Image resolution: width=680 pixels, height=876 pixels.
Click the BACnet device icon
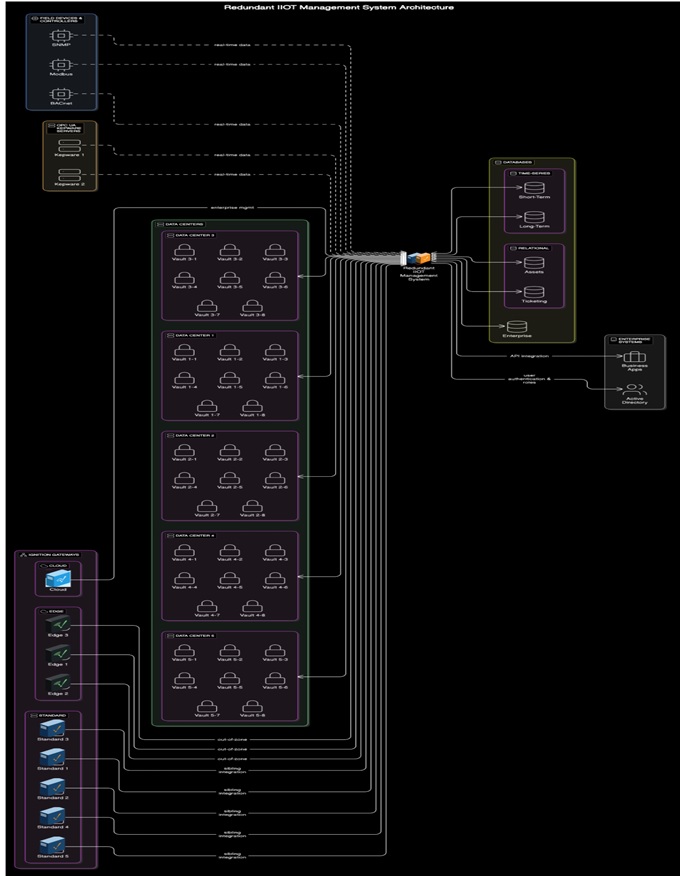[x=59, y=94]
